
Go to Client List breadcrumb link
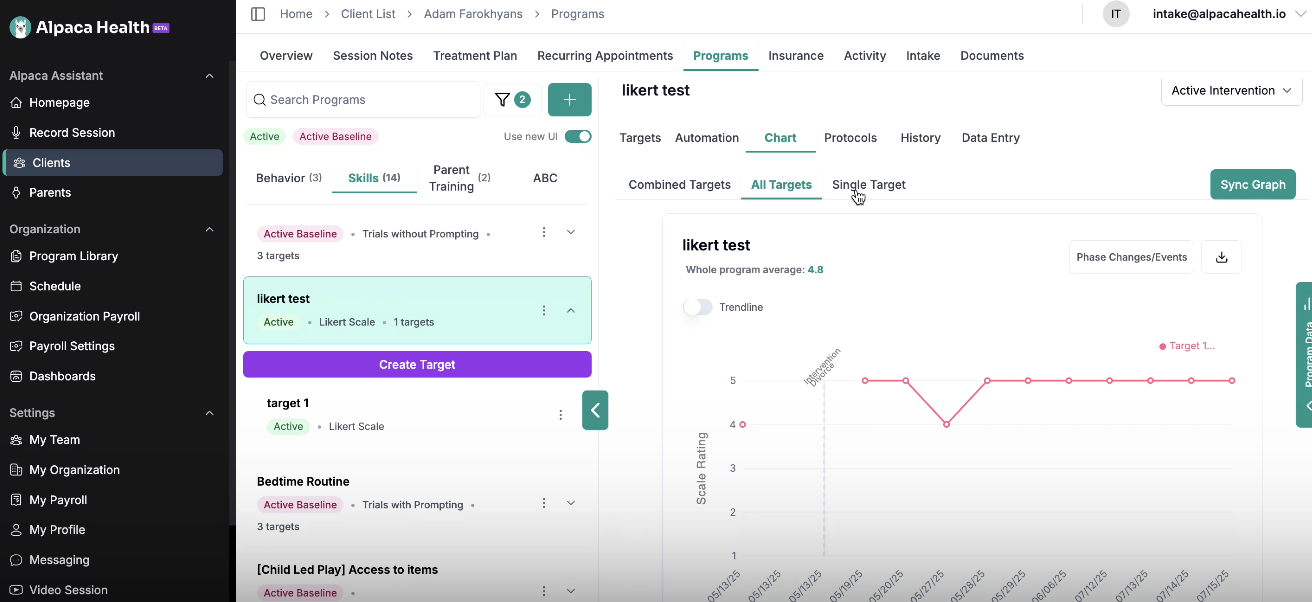[370, 14]
